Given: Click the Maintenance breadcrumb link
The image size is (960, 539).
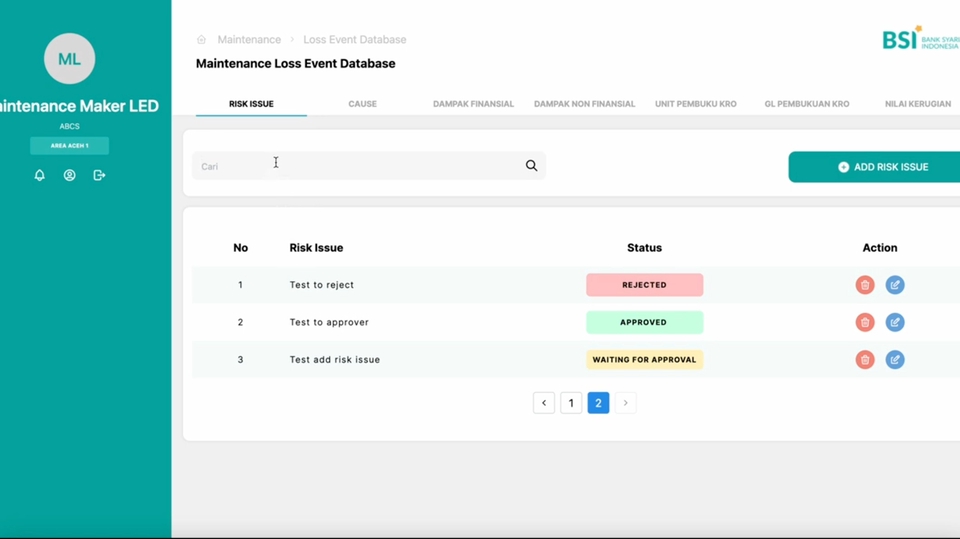Looking at the screenshot, I should (x=249, y=40).
